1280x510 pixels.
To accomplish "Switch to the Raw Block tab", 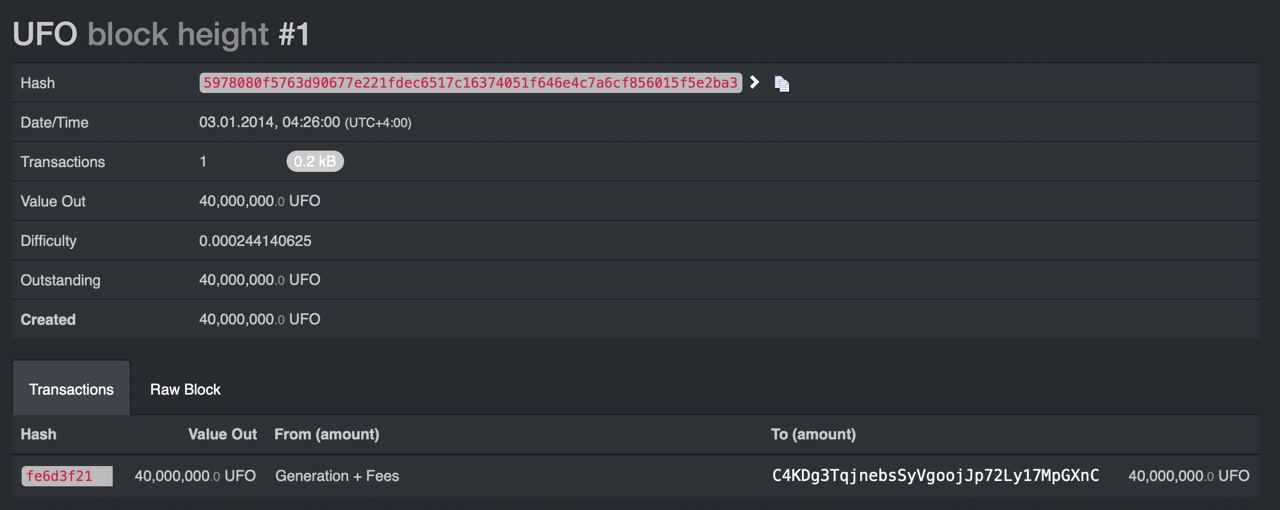I will (x=185, y=389).
